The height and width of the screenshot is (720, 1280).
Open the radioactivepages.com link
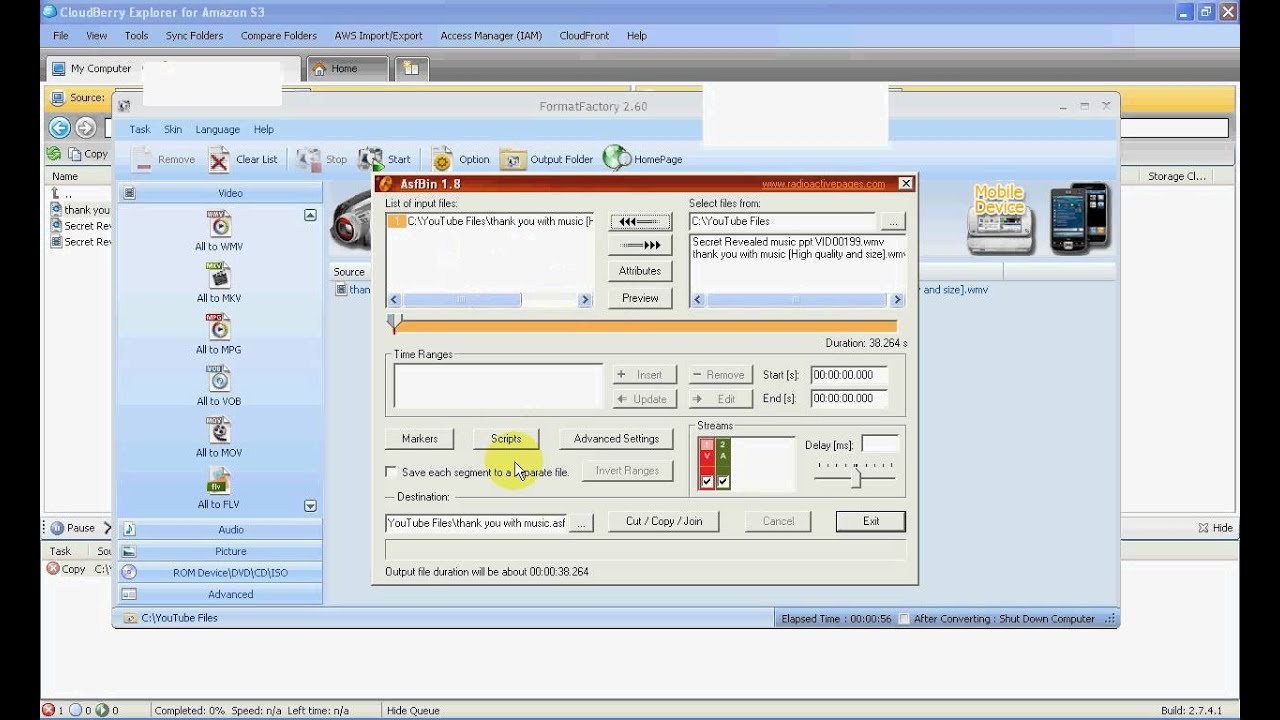[823, 184]
